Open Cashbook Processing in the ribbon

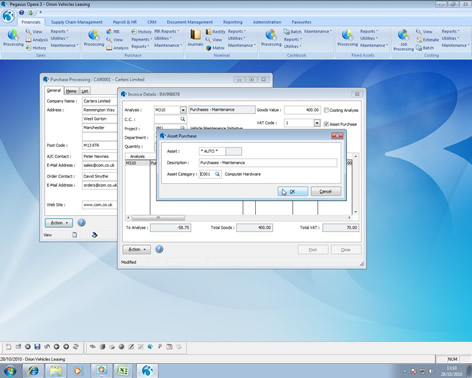(x=271, y=38)
